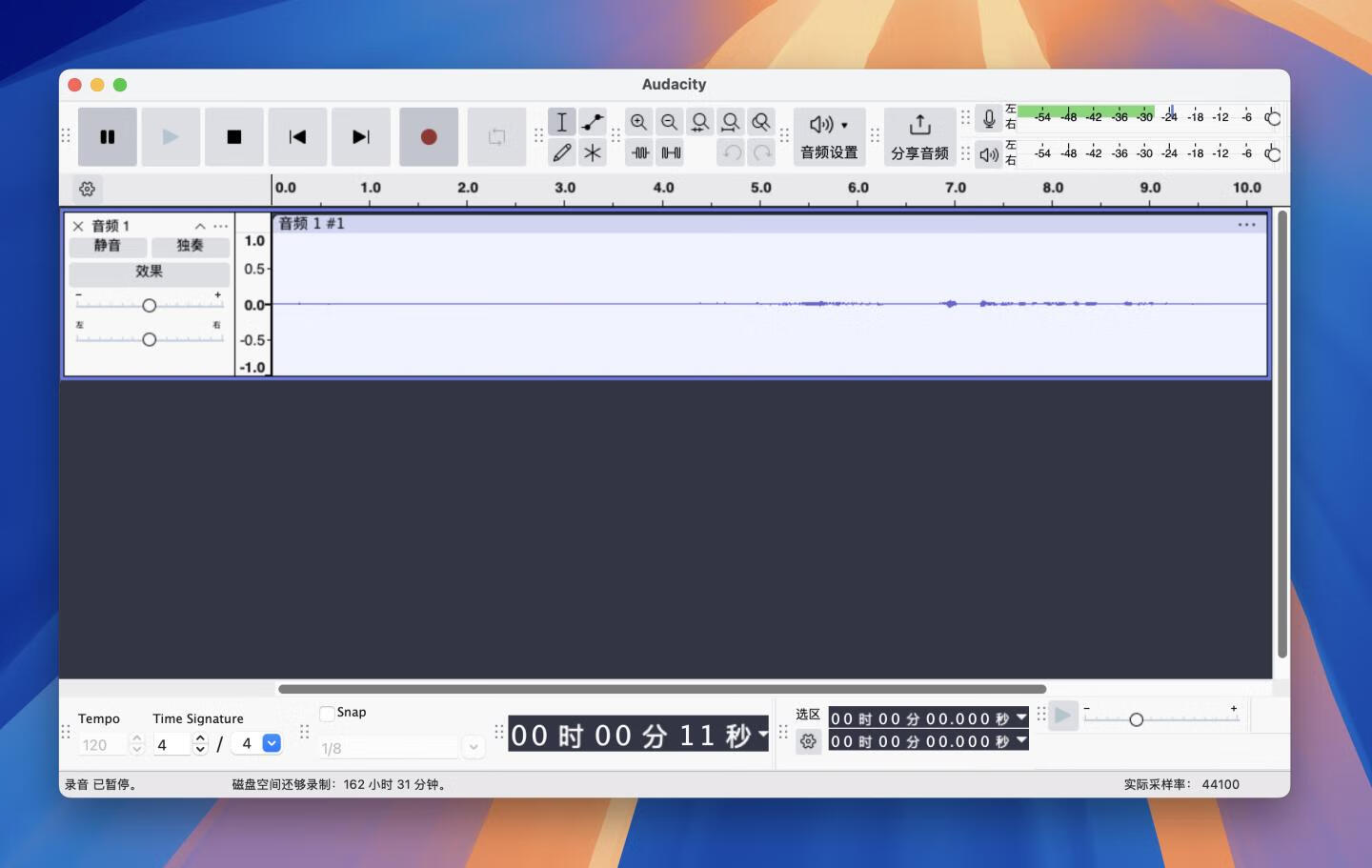Image resolution: width=1372 pixels, height=868 pixels.
Task: Click the time signature numerator stepper
Action: (x=200, y=745)
